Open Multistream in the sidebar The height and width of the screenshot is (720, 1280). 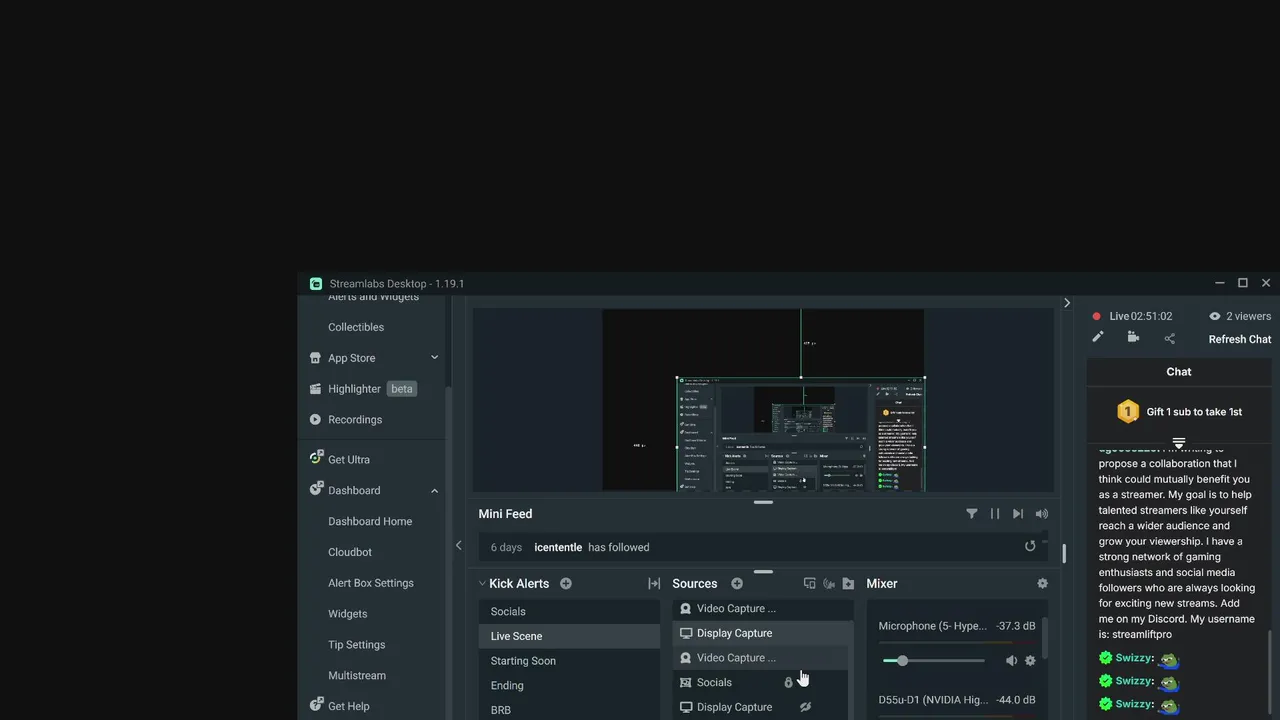pyautogui.click(x=357, y=676)
